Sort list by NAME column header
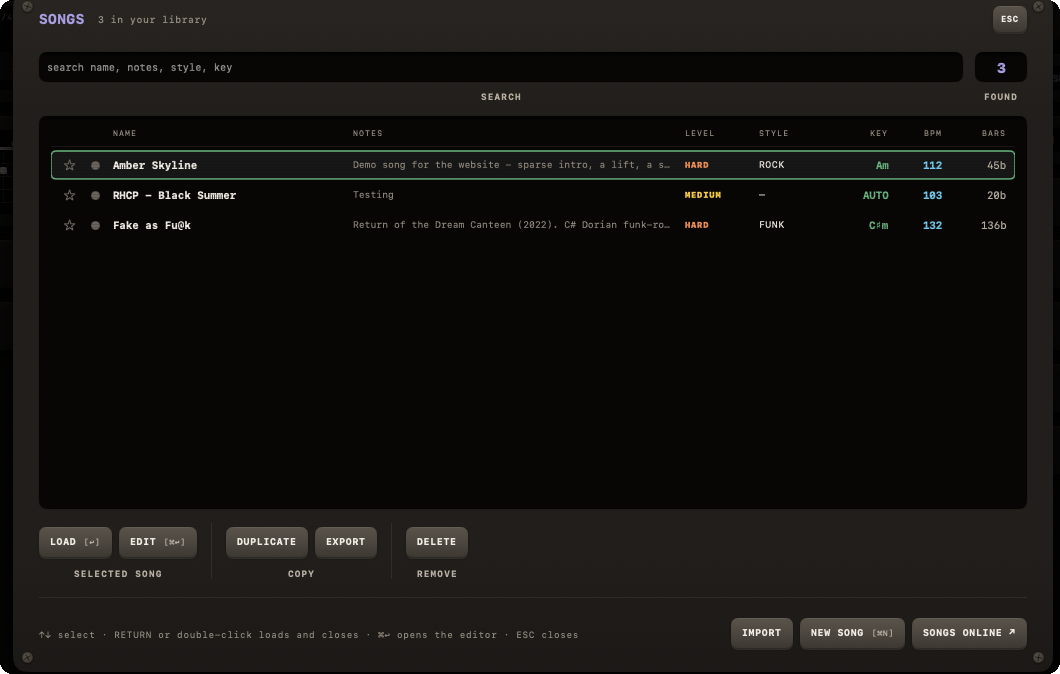Viewport: 1060px width, 674px height. (124, 133)
